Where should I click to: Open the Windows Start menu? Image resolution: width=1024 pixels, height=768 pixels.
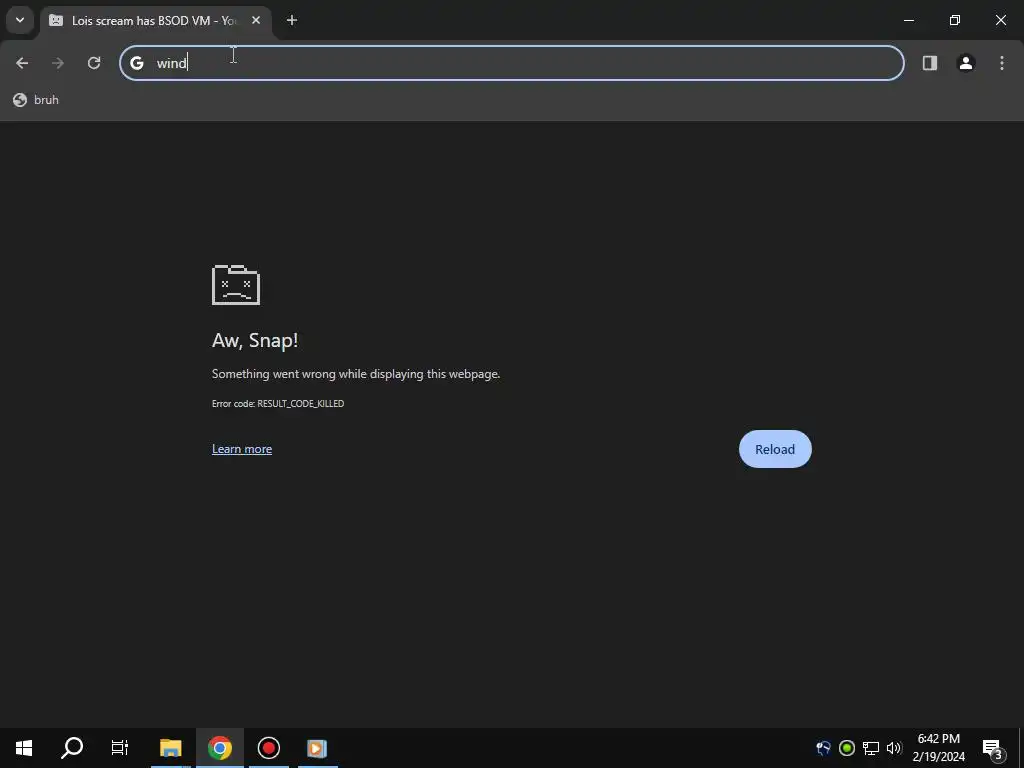click(x=24, y=748)
